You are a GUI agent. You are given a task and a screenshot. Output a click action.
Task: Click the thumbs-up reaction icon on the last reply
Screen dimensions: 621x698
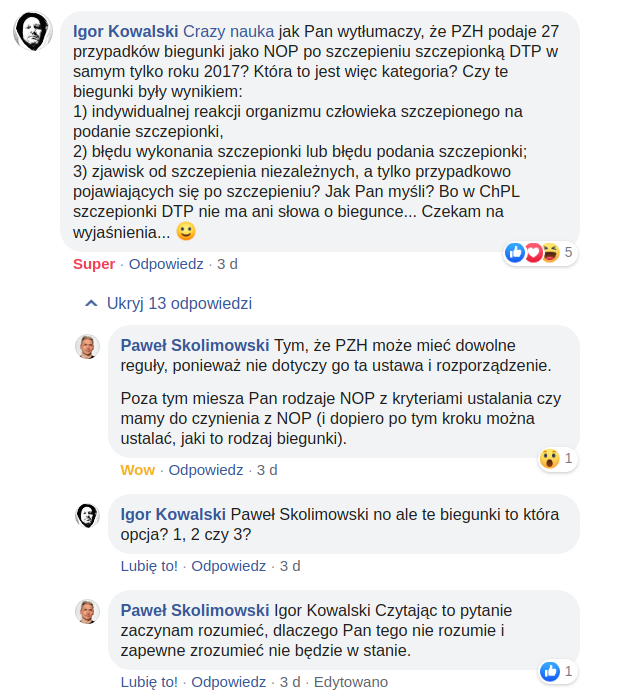[550, 671]
